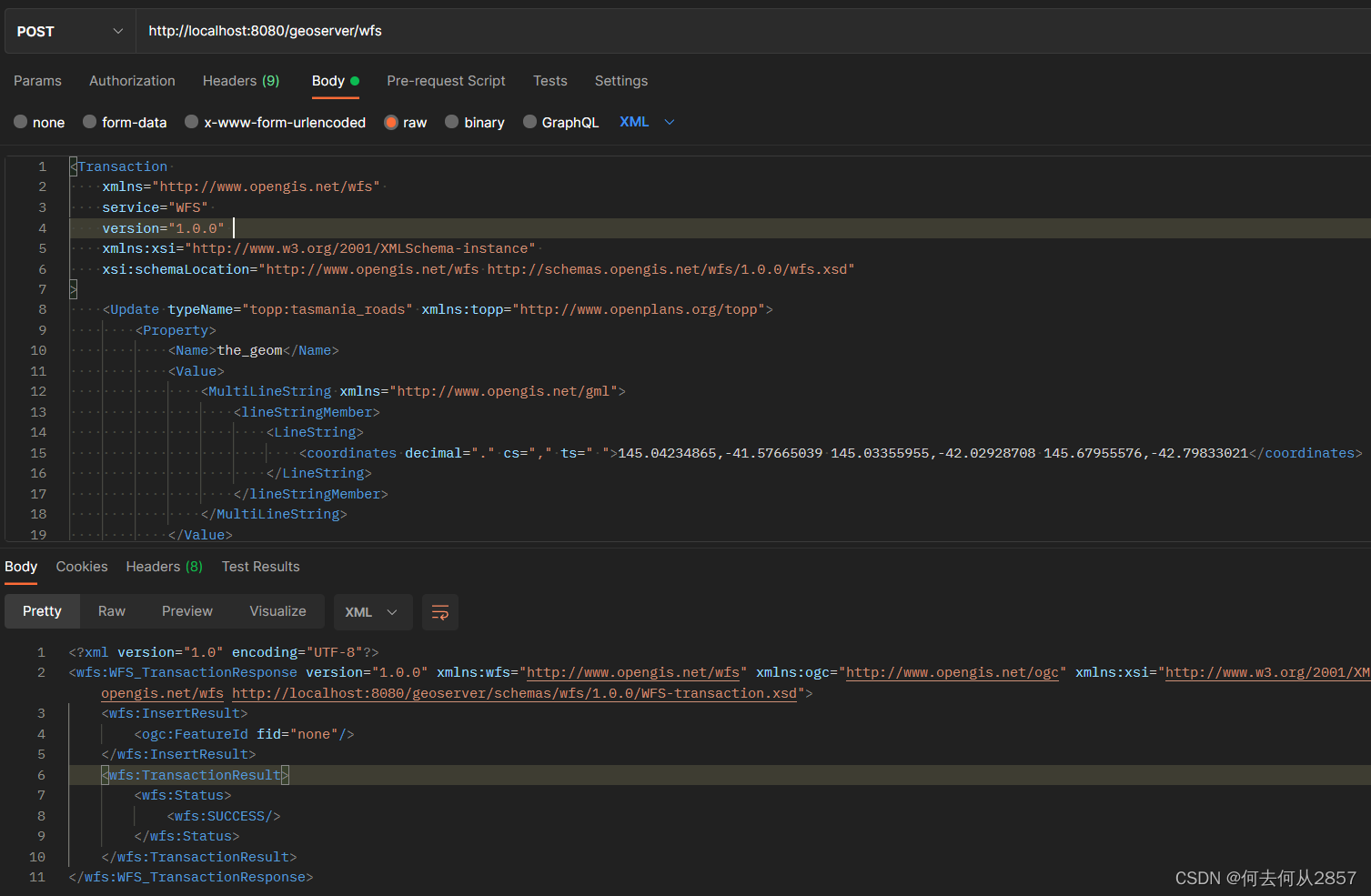Image resolution: width=1371 pixels, height=896 pixels.
Task: Click the MultiLineString opening tag on line 12
Action: point(413,391)
